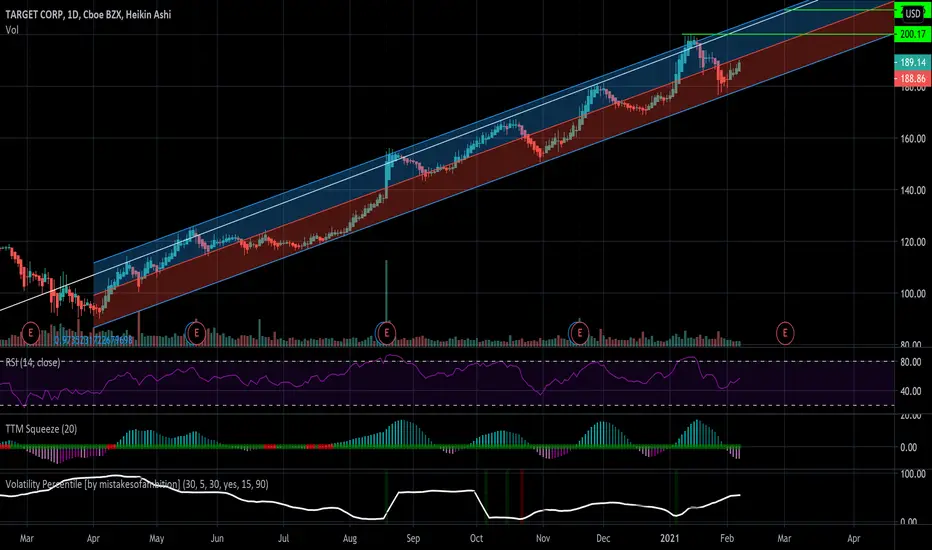Viewport: 932px width, 550px height.
Task: Open the USD currency selector
Action: coord(913,13)
